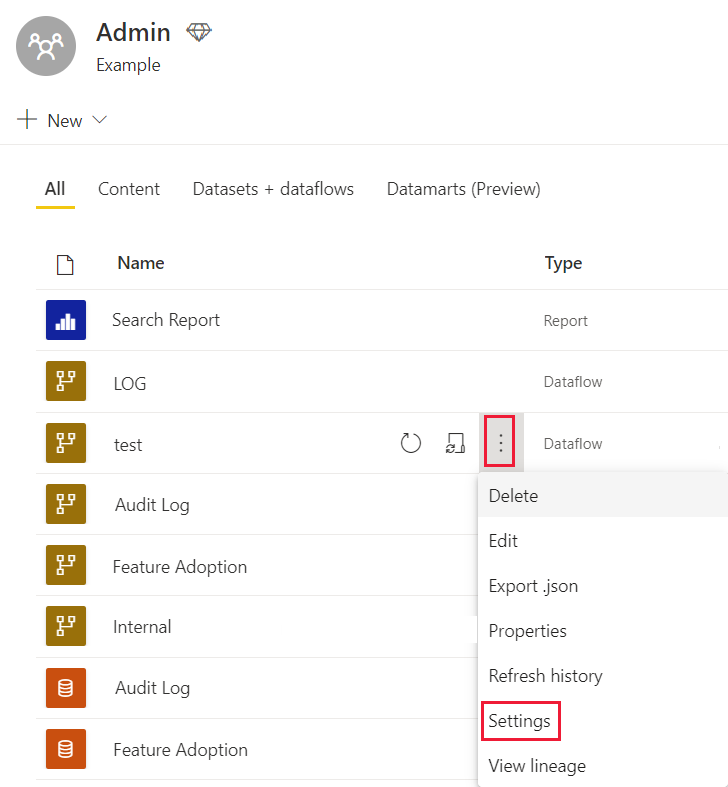Click the orange Audit Log dataset icon
728x787 pixels.
[x=66, y=688]
